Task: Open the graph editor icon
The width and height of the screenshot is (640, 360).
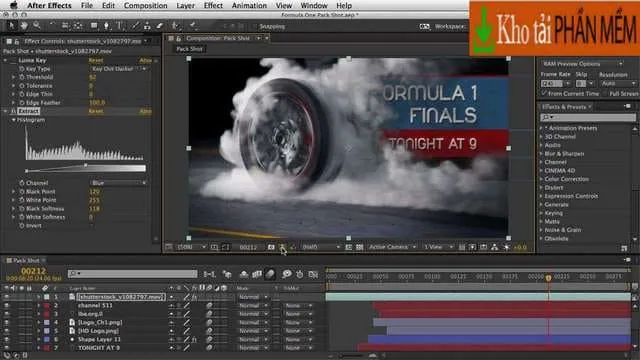Action: coord(313,274)
